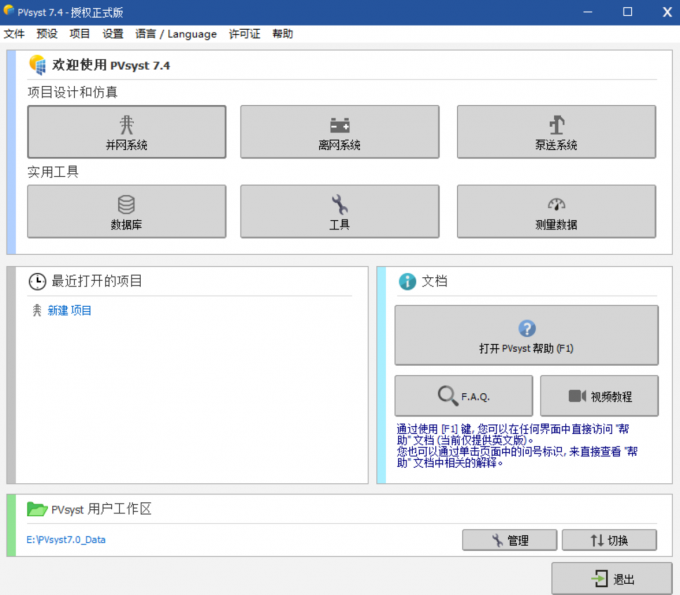
Task: Click the PVsyst 用户工作区 heading text
Action: pyautogui.click(x=101, y=509)
